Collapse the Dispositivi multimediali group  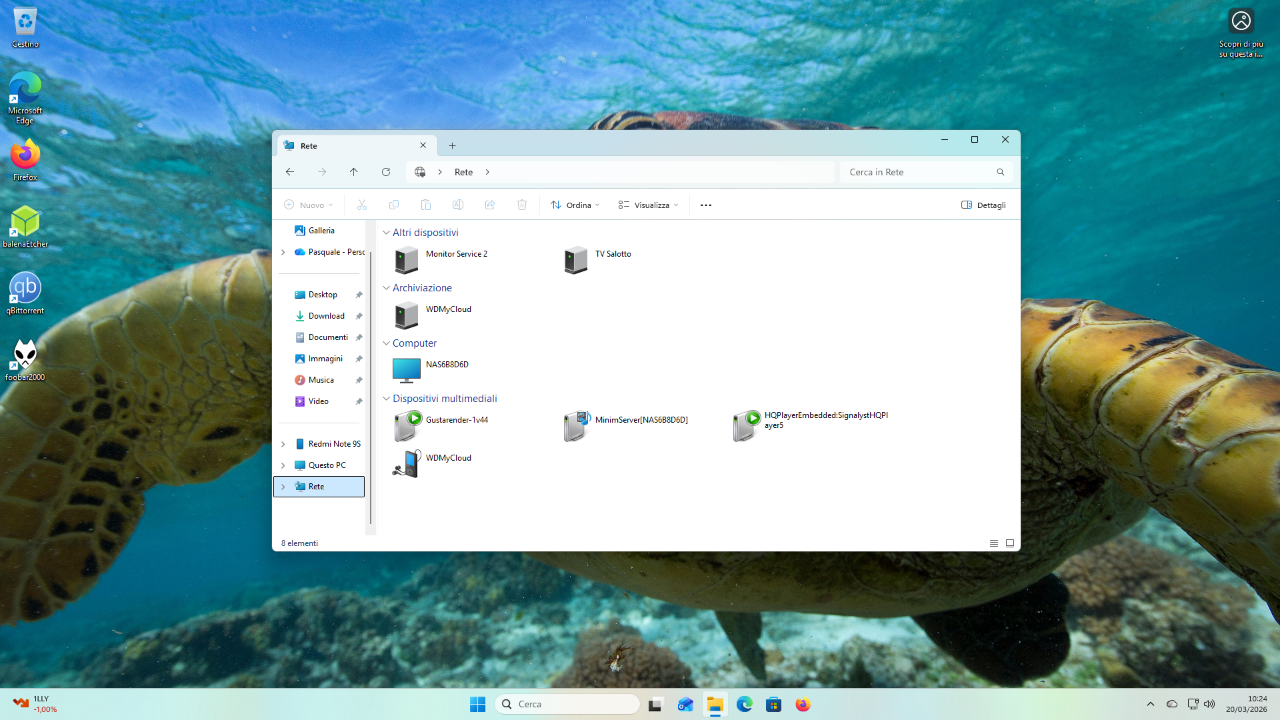pos(386,398)
